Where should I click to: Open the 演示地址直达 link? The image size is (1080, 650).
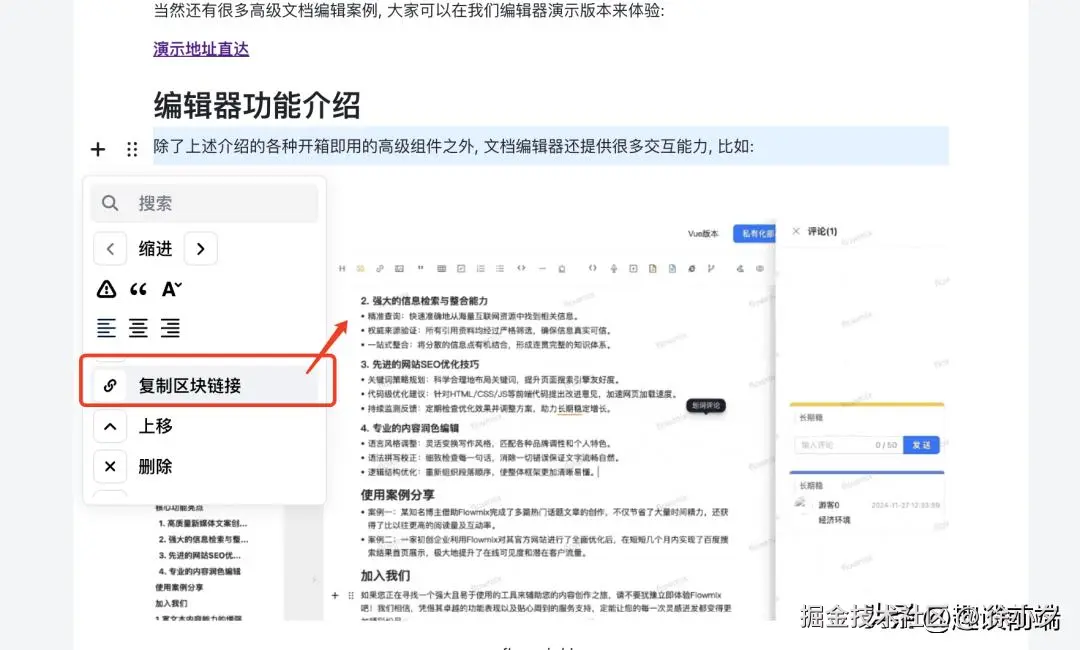point(201,49)
